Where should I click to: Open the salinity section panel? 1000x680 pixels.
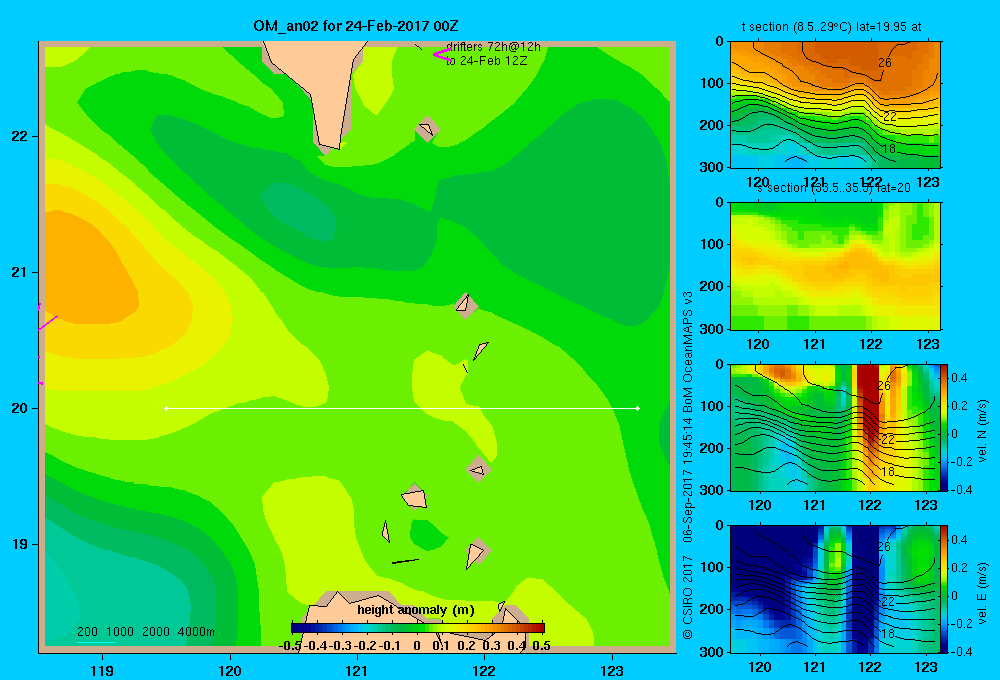click(835, 266)
